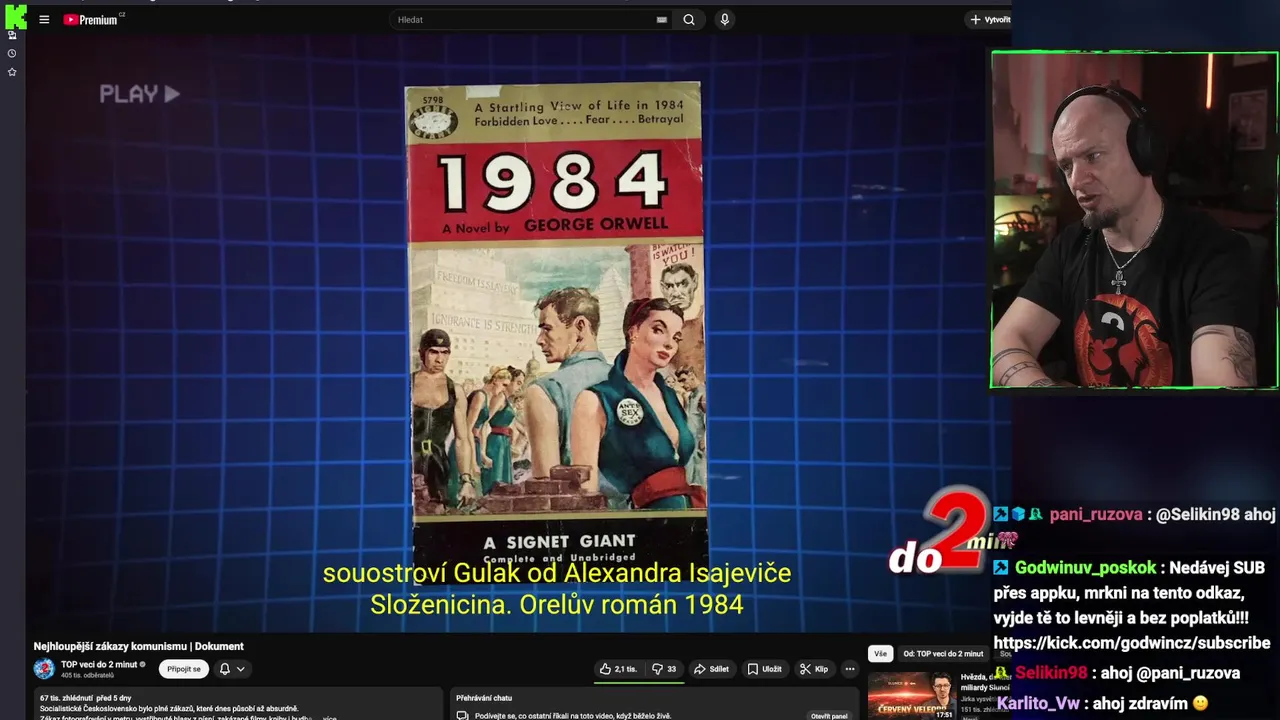Expand the video description with více
Screen dimensions: 1280x720
329,718
